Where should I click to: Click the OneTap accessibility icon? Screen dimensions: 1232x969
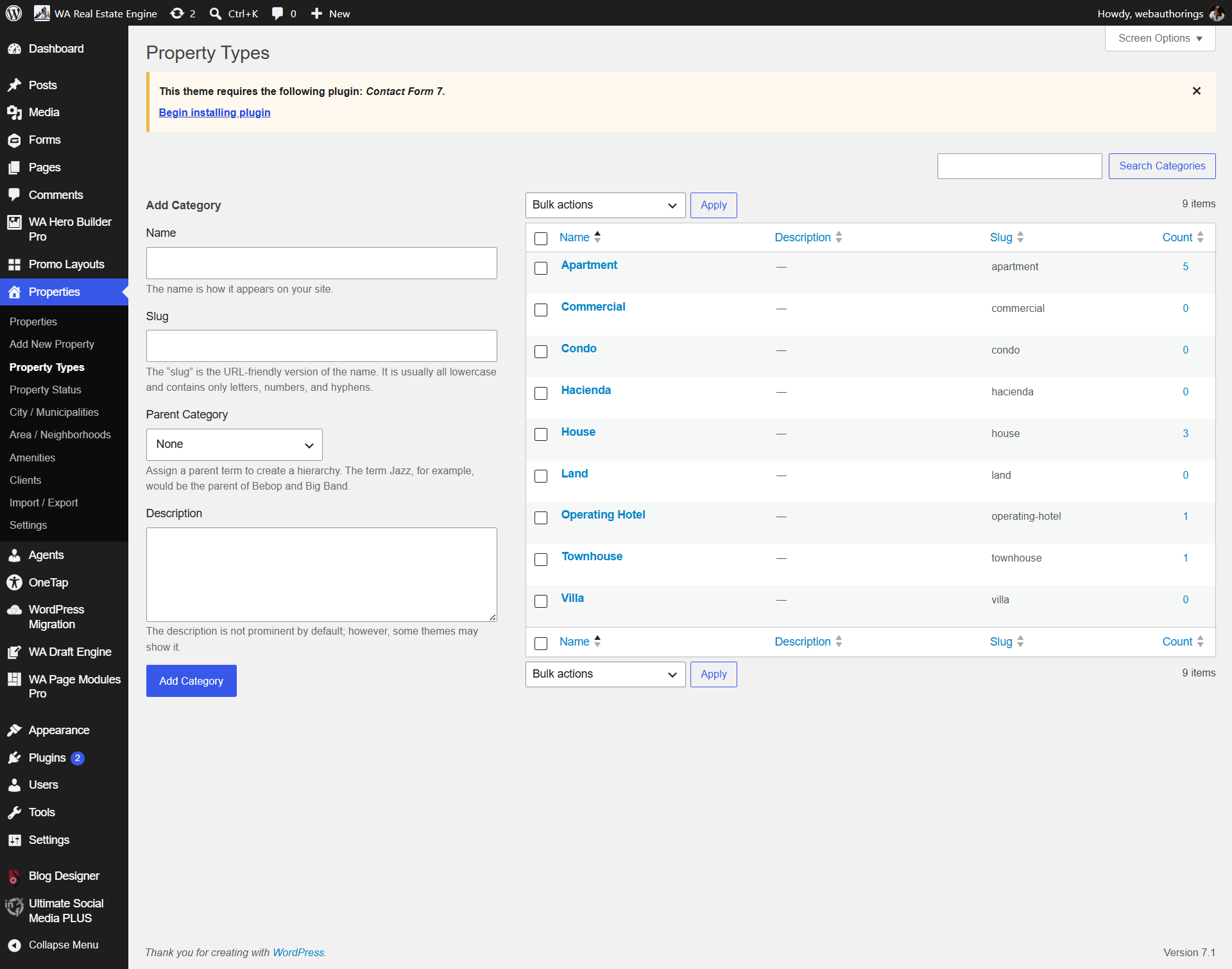click(x=14, y=583)
